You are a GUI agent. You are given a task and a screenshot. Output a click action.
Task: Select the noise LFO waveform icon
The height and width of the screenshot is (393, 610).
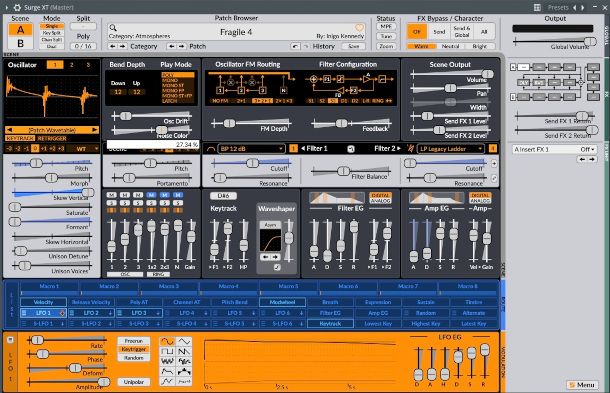(x=167, y=361)
